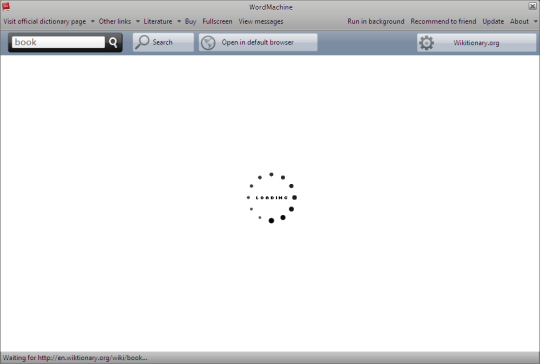The width and height of the screenshot is (540, 364).
Task: Select Fullscreen from the menu bar
Action: (217, 21)
